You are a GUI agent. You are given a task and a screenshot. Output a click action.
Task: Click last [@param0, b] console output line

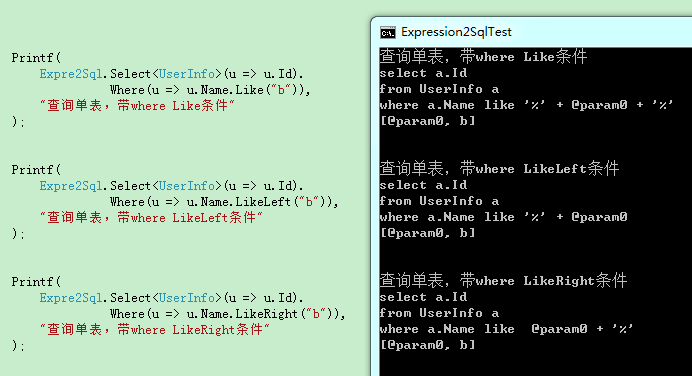pos(428,345)
